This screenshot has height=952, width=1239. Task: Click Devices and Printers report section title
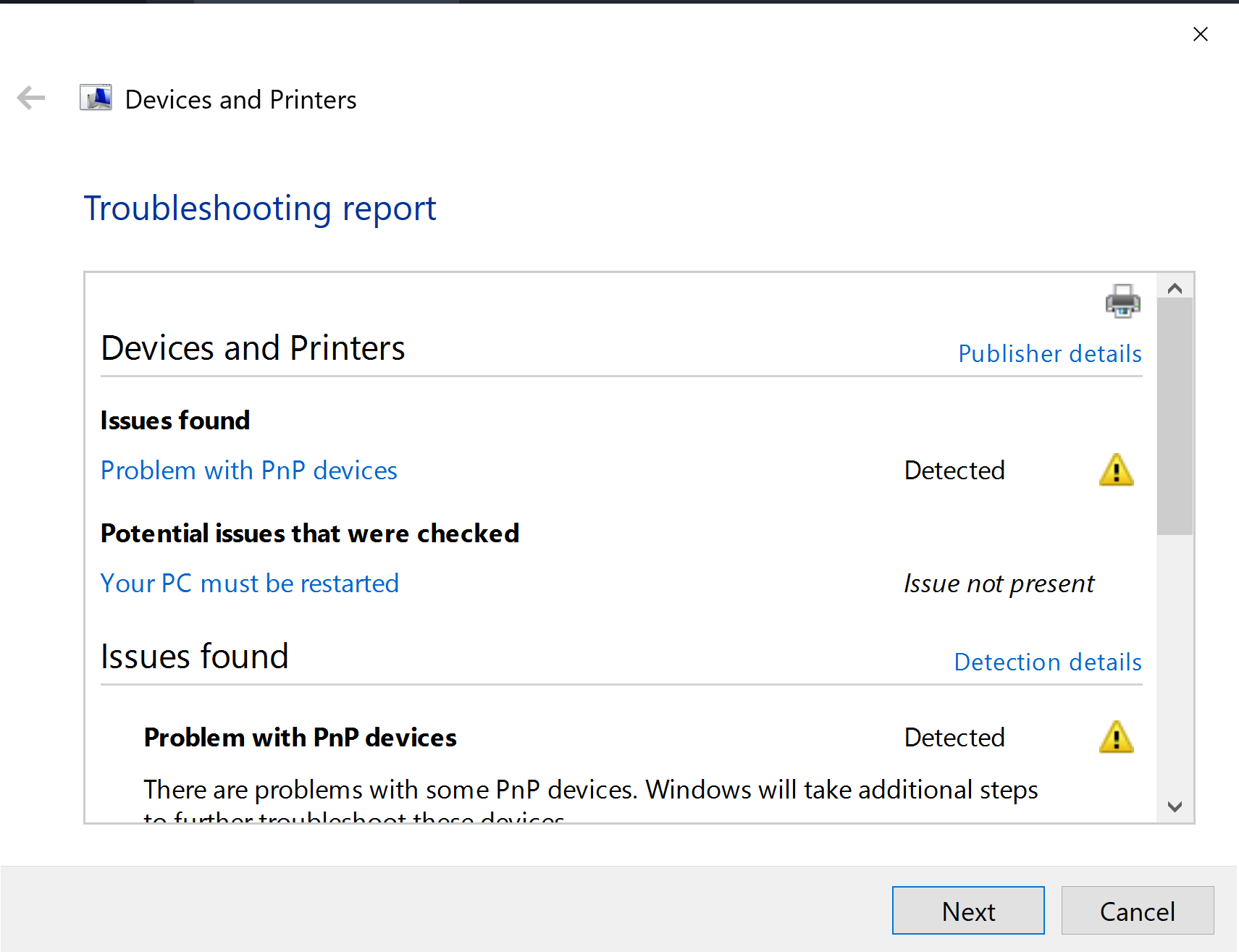coord(253,348)
